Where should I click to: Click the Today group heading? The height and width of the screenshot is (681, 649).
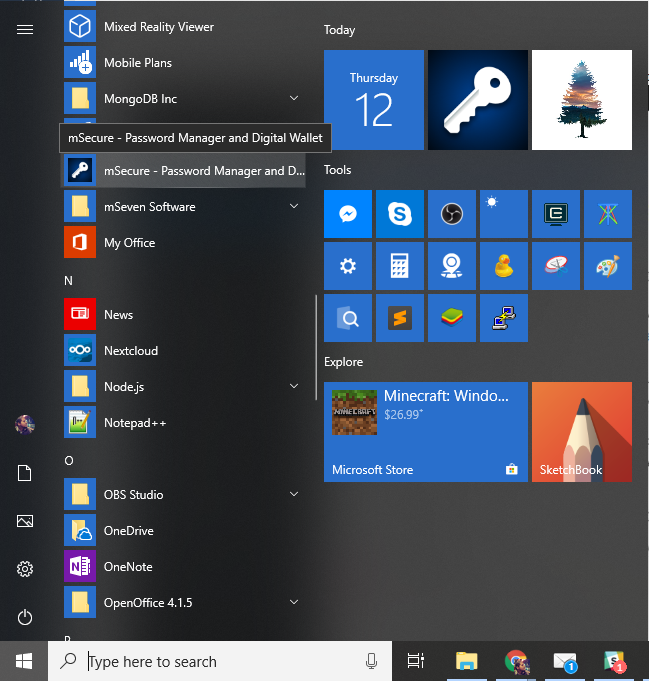[x=339, y=30]
